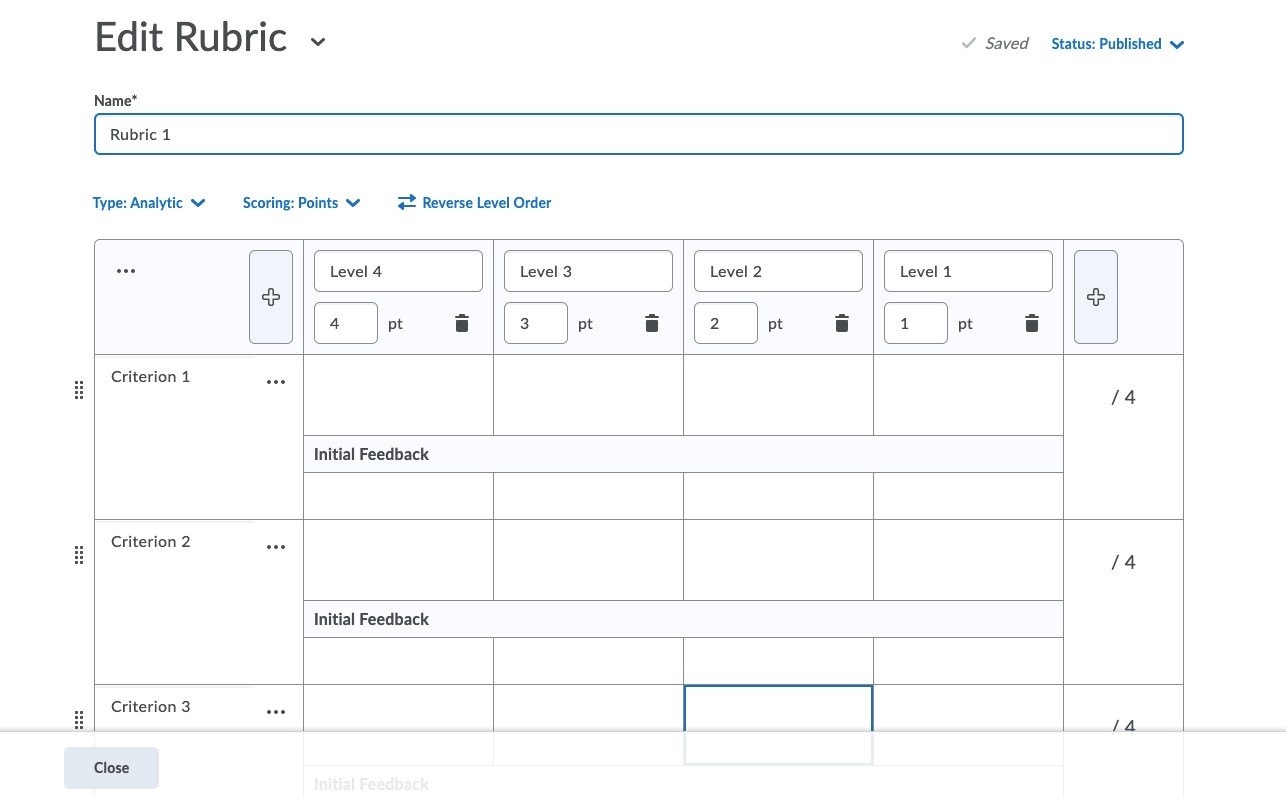Add a new level before Level 4
The image size is (1286, 798).
pyautogui.click(x=271, y=297)
